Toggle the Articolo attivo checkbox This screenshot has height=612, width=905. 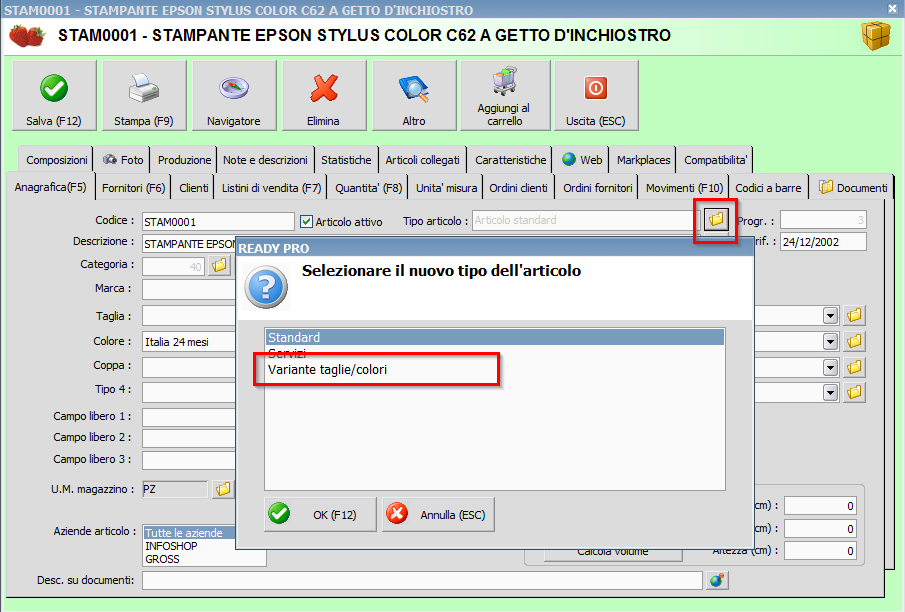click(x=306, y=221)
